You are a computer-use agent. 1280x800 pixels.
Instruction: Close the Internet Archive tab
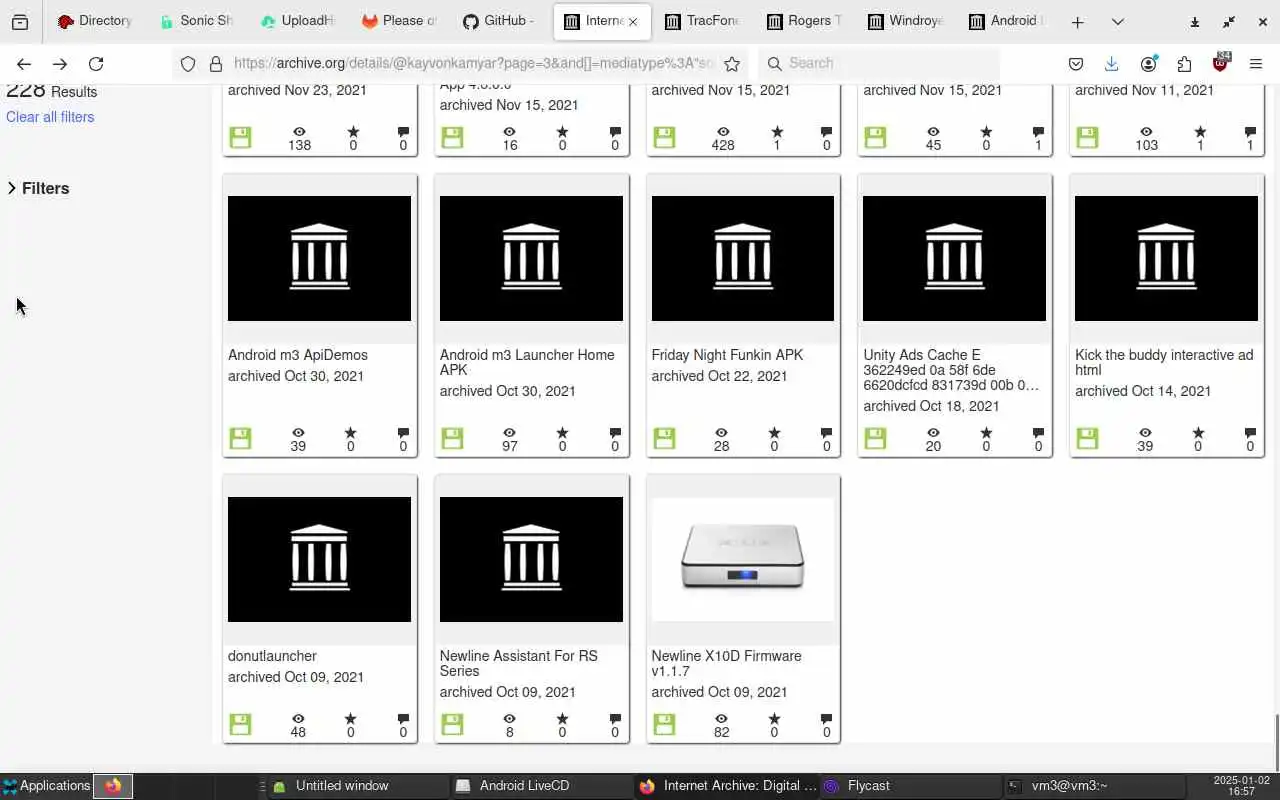(632, 21)
